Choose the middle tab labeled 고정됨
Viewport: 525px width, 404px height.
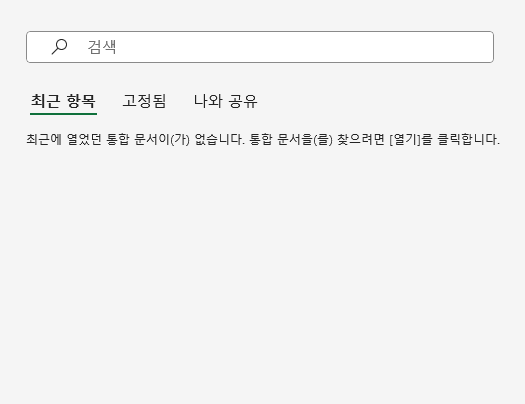144,101
